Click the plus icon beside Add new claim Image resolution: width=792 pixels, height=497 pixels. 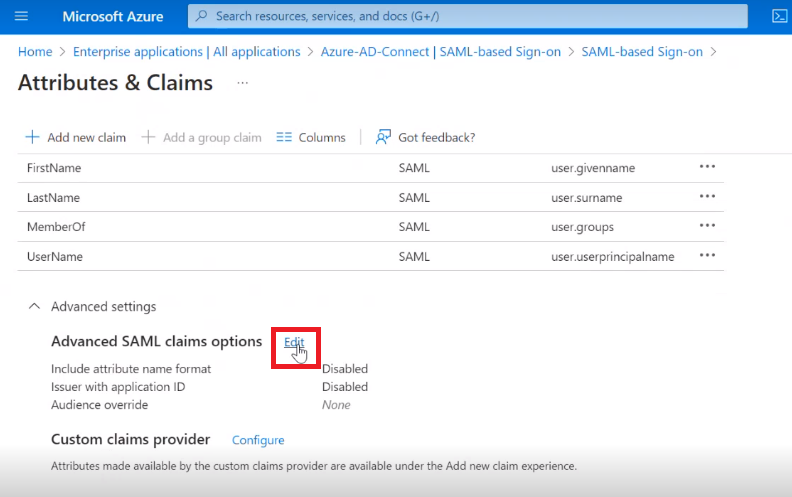point(32,137)
